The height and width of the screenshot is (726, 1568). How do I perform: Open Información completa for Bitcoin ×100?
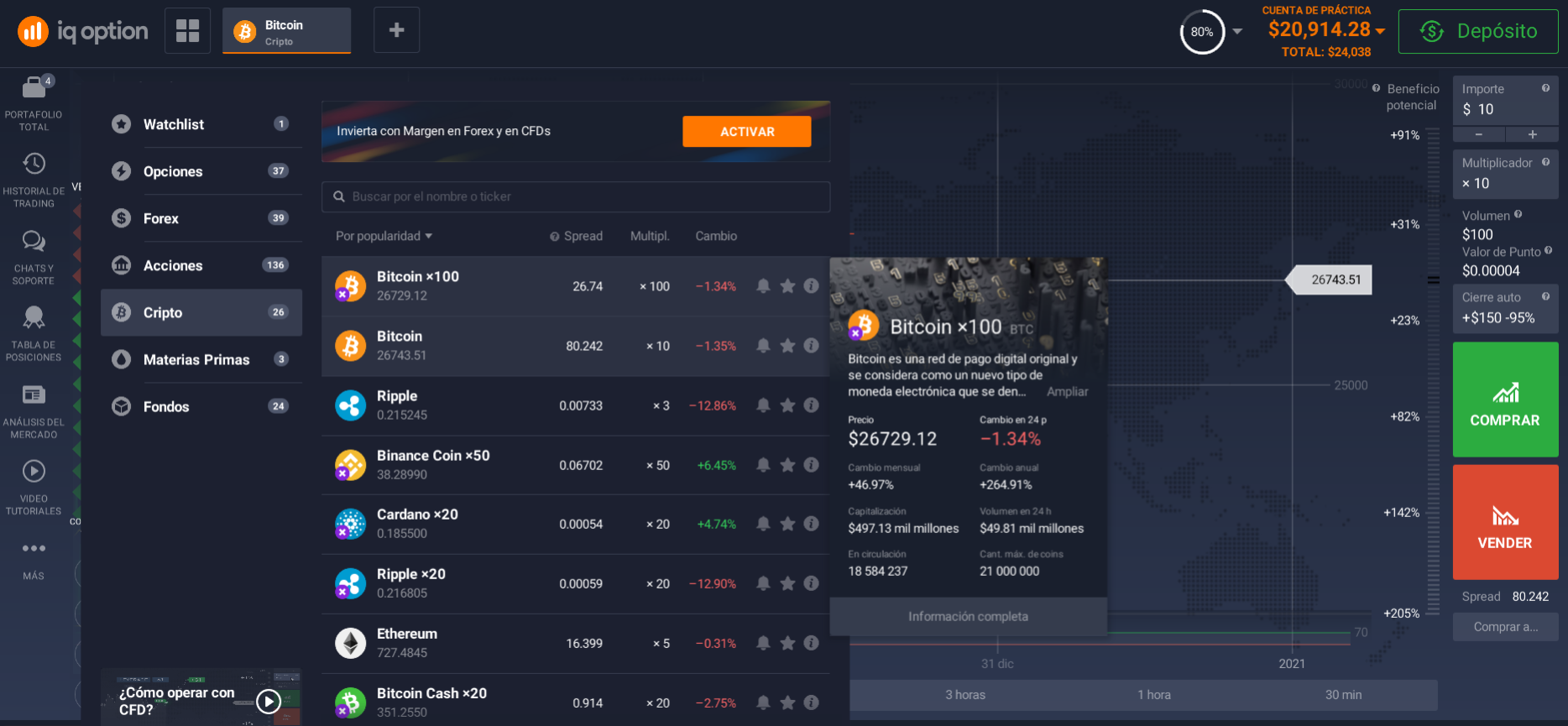[x=968, y=616]
